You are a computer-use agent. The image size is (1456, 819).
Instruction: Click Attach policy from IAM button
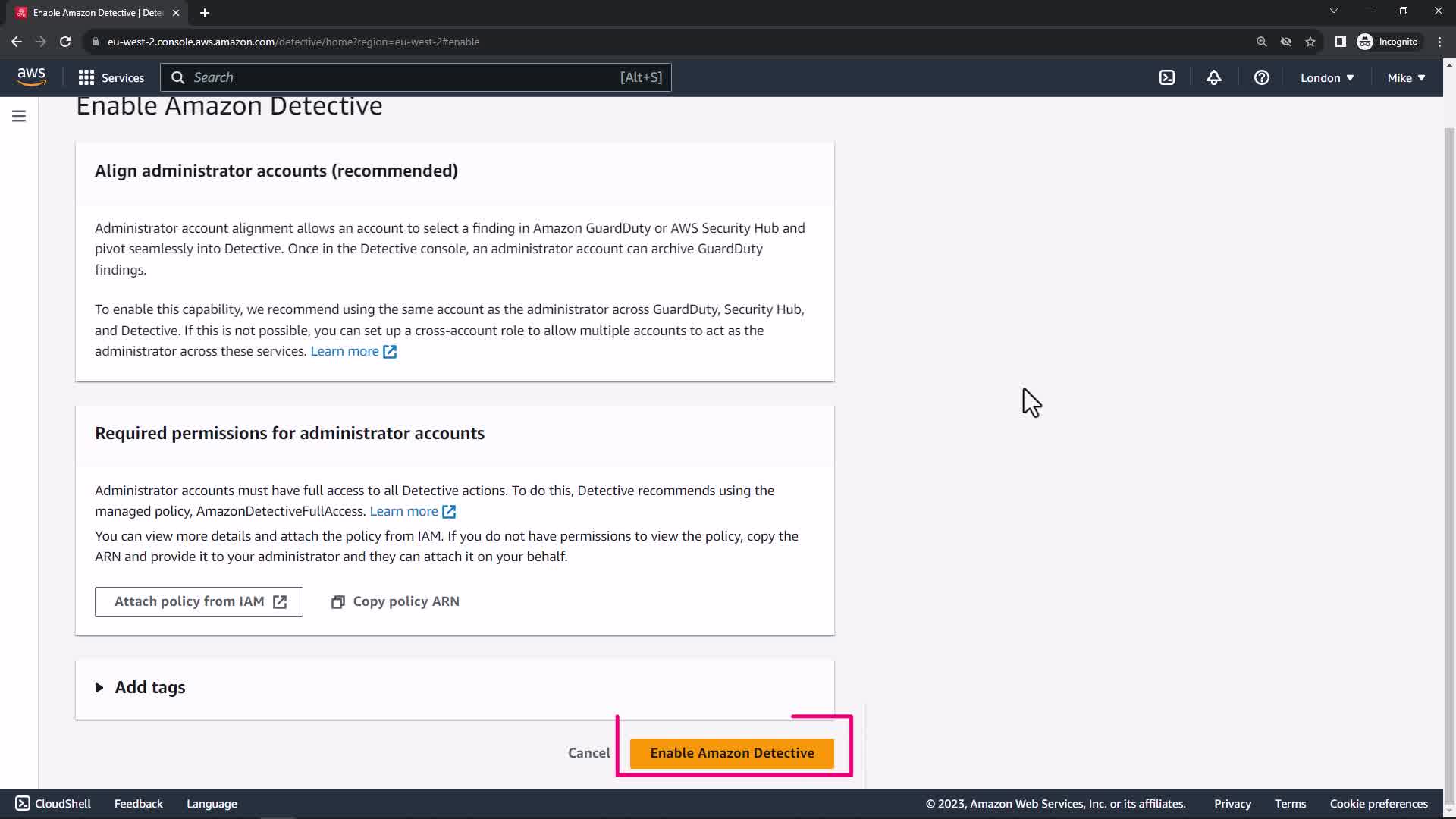pos(199,601)
